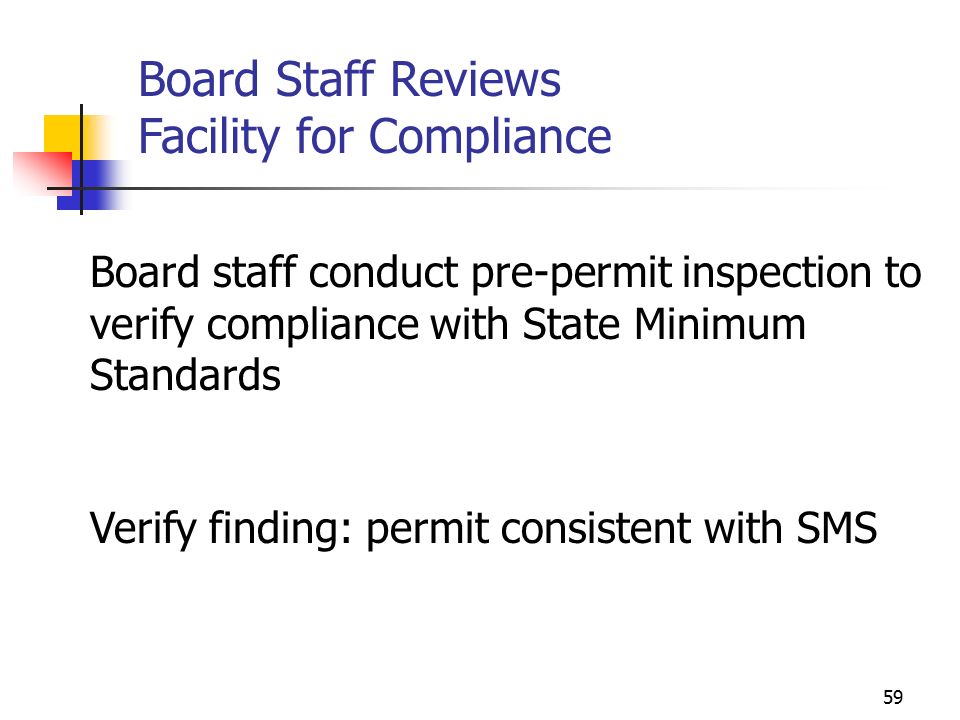The height and width of the screenshot is (720, 960).
Task: Select the 'Facility for Compliance' title line
Action: (x=375, y=137)
